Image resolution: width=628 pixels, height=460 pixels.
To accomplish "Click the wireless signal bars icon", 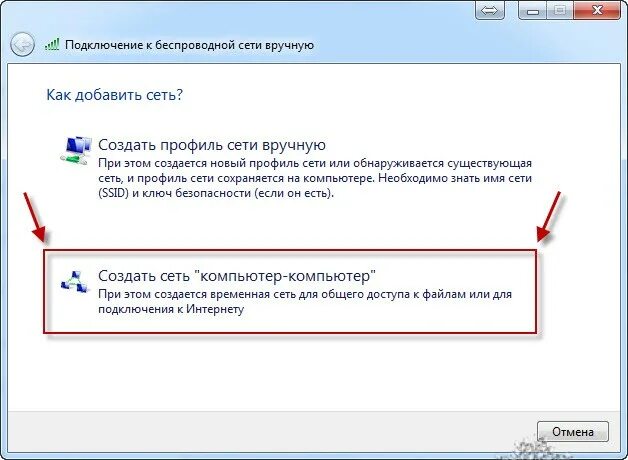I will 52,44.
